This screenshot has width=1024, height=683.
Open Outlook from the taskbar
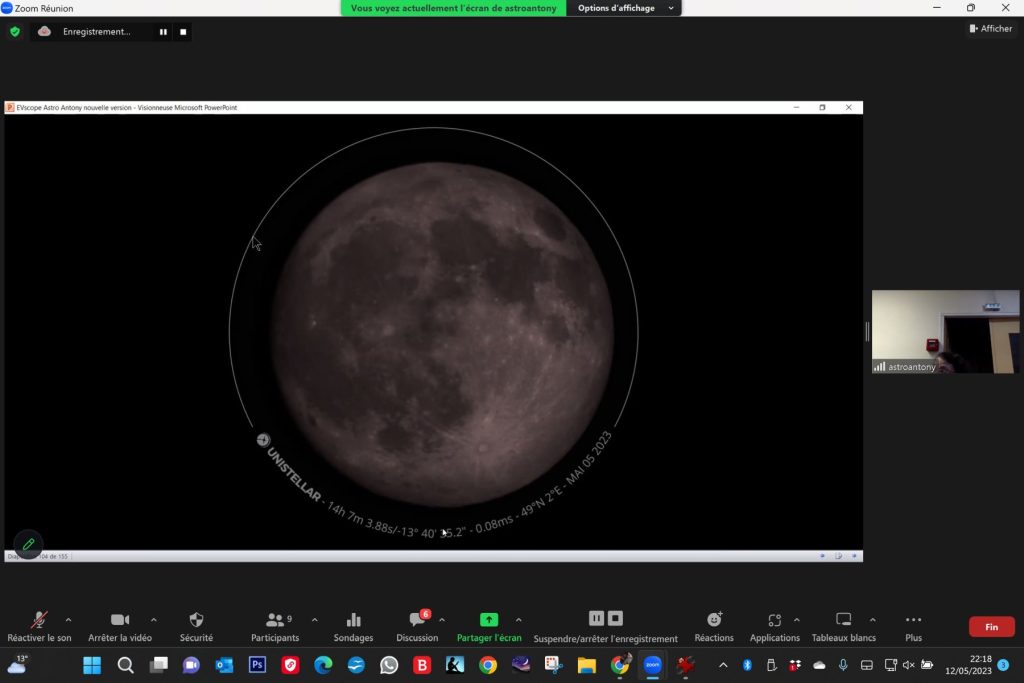click(224, 665)
